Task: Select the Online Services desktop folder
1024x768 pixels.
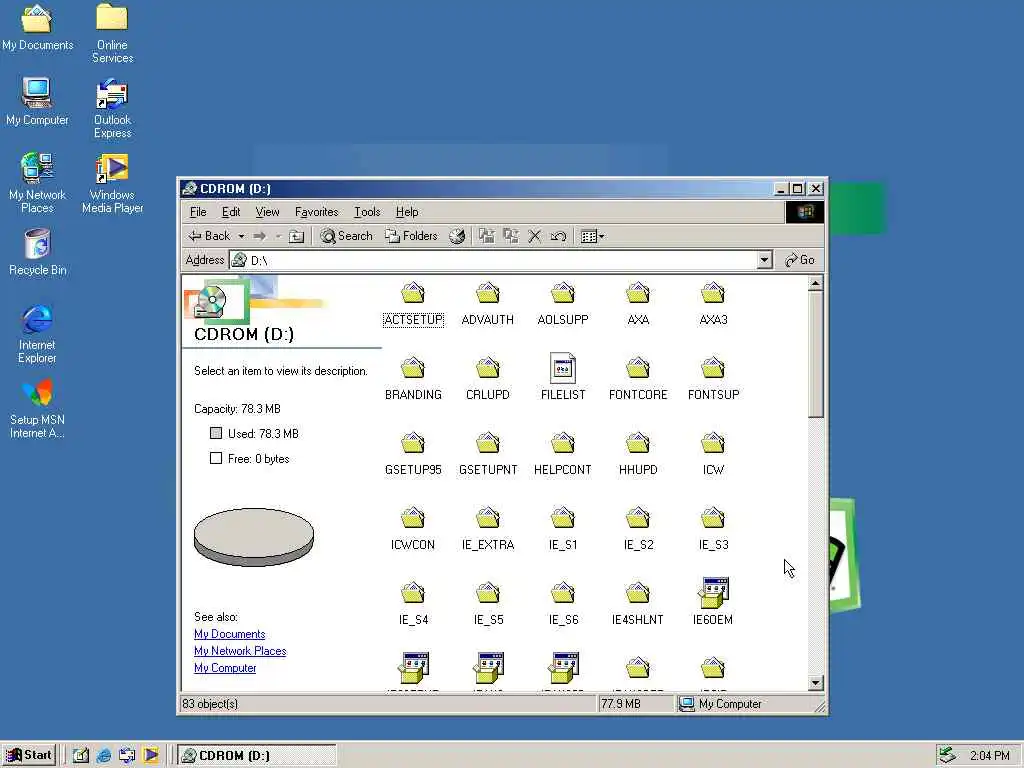Action: pyautogui.click(x=112, y=33)
